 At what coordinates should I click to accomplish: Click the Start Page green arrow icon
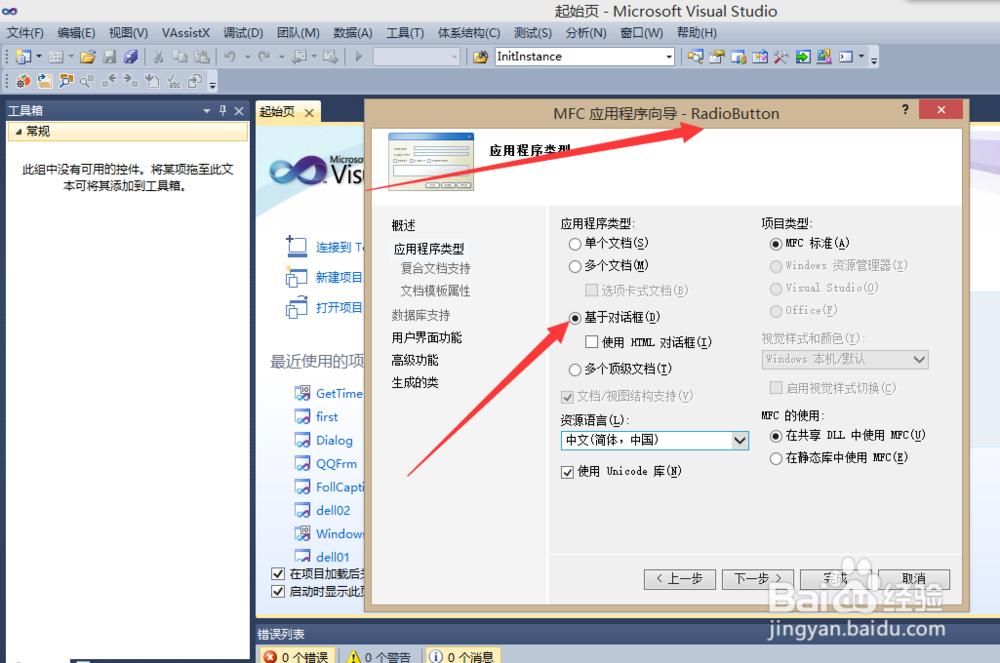(x=803, y=57)
